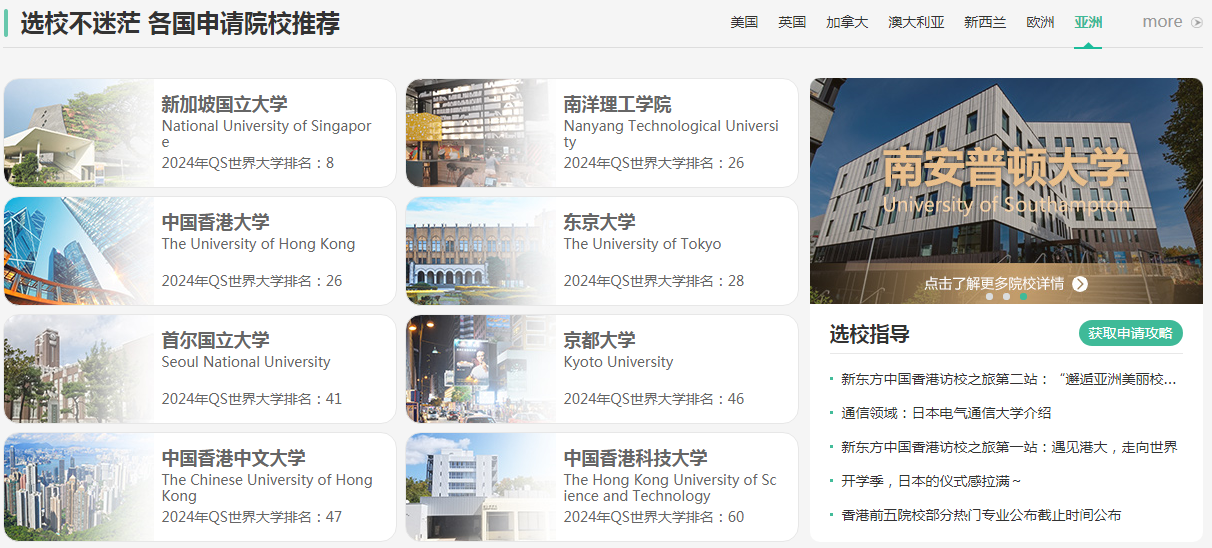Viewport: 1212px width, 548px height.
Task: Click the text 2024年QS世界大学排名：28
Action: pos(654,281)
